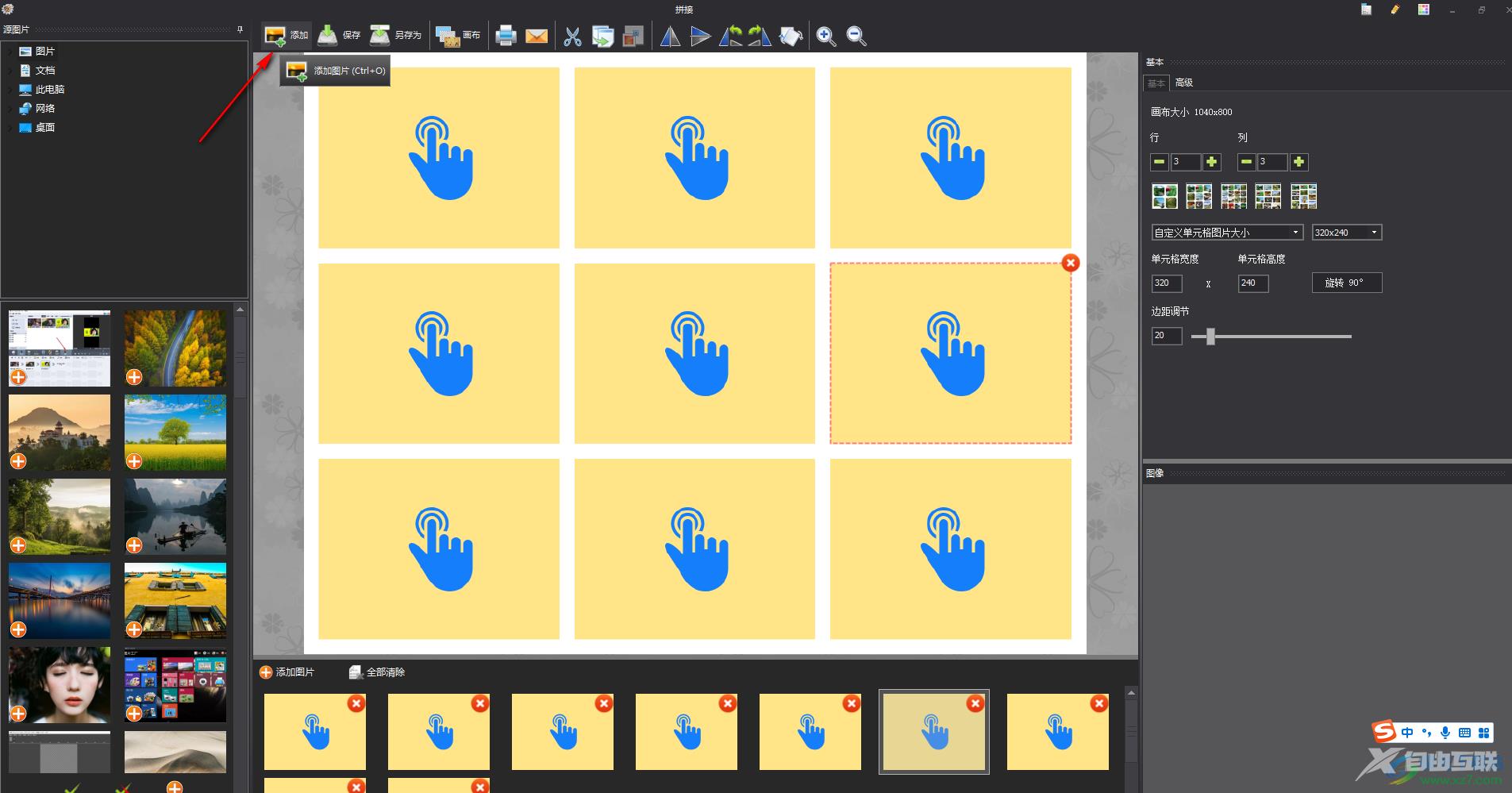The width and height of the screenshot is (1512, 793).
Task: Click plus icon on night bridge thumbnail
Action: click(x=18, y=629)
